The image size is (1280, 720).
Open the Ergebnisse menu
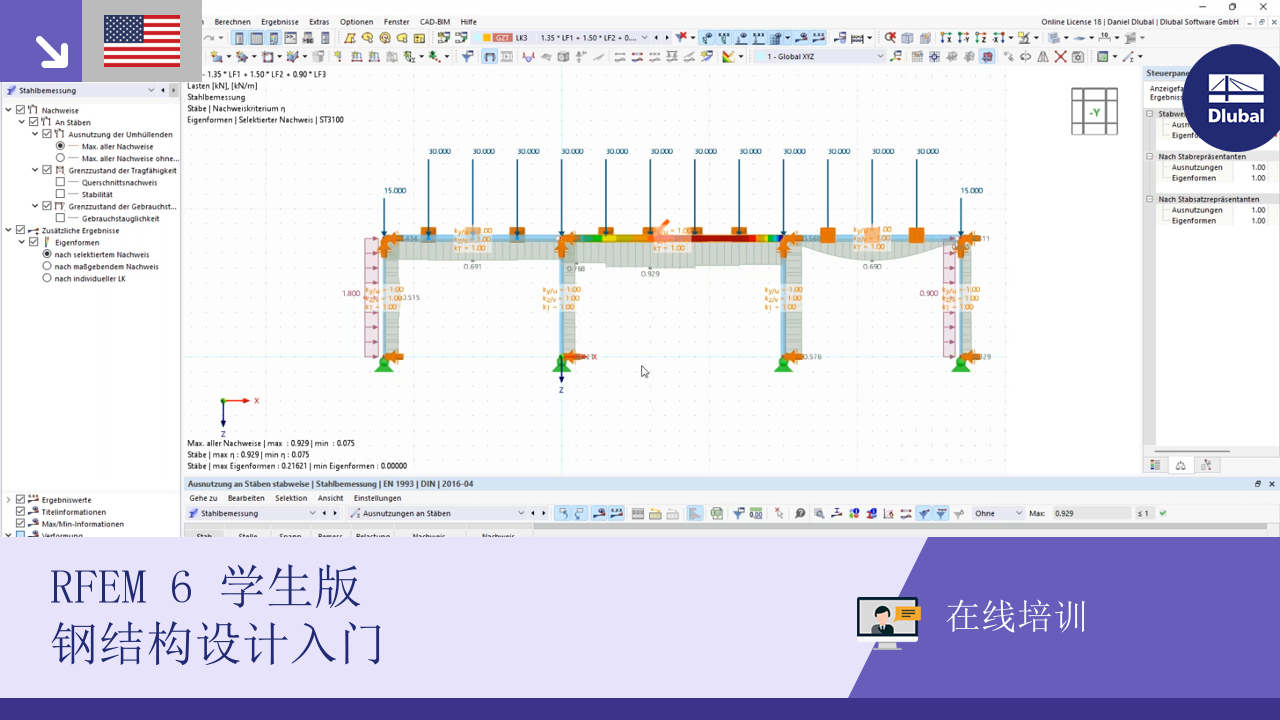(280, 21)
